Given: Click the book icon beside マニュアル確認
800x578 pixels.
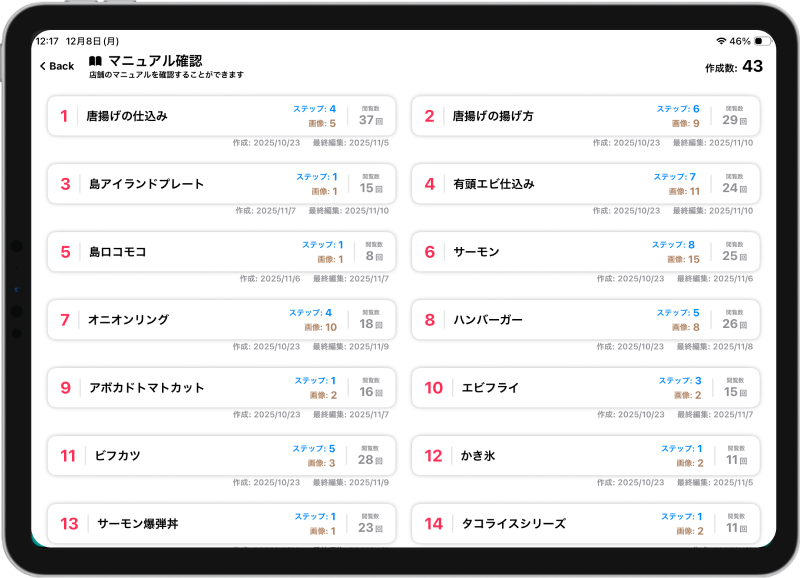Looking at the screenshot, I should click(x=96, y=61).
